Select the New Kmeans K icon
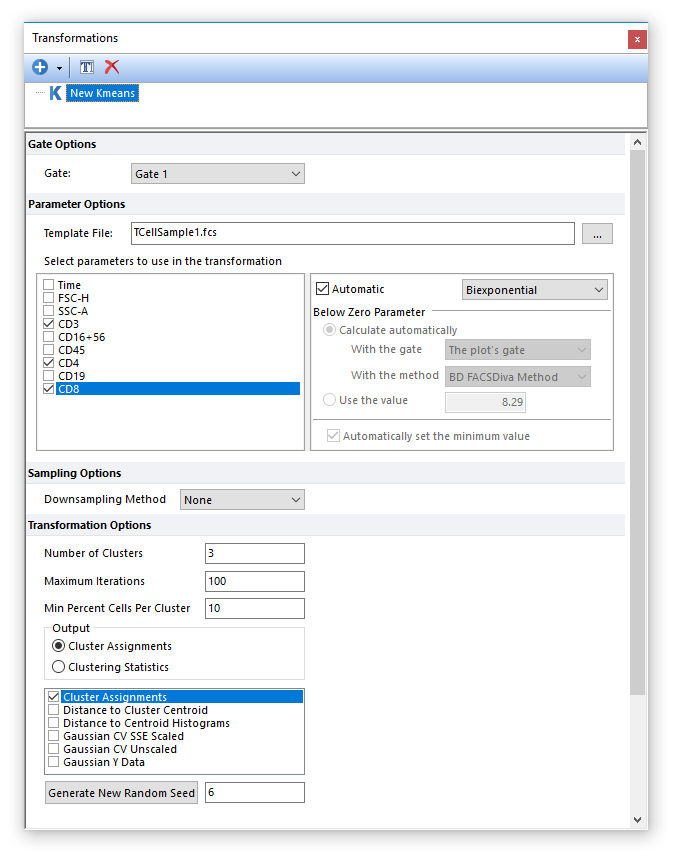678x859 pixels. pos(55,93)
